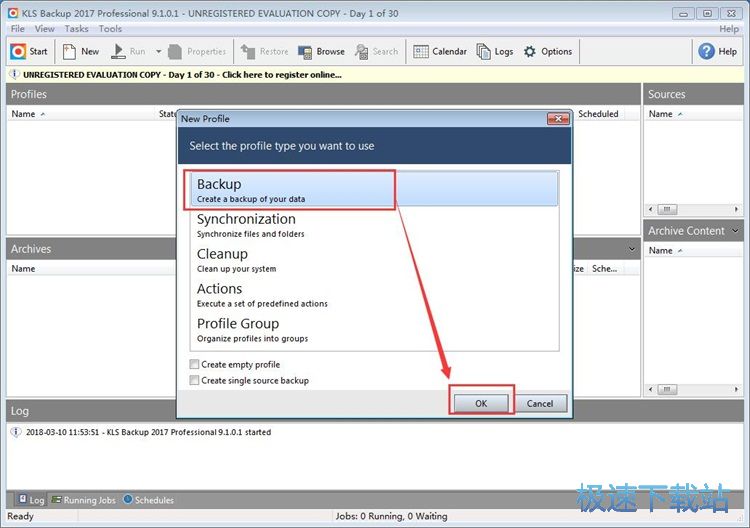Expand the Archive Content panel chevron

click(735, 231)
